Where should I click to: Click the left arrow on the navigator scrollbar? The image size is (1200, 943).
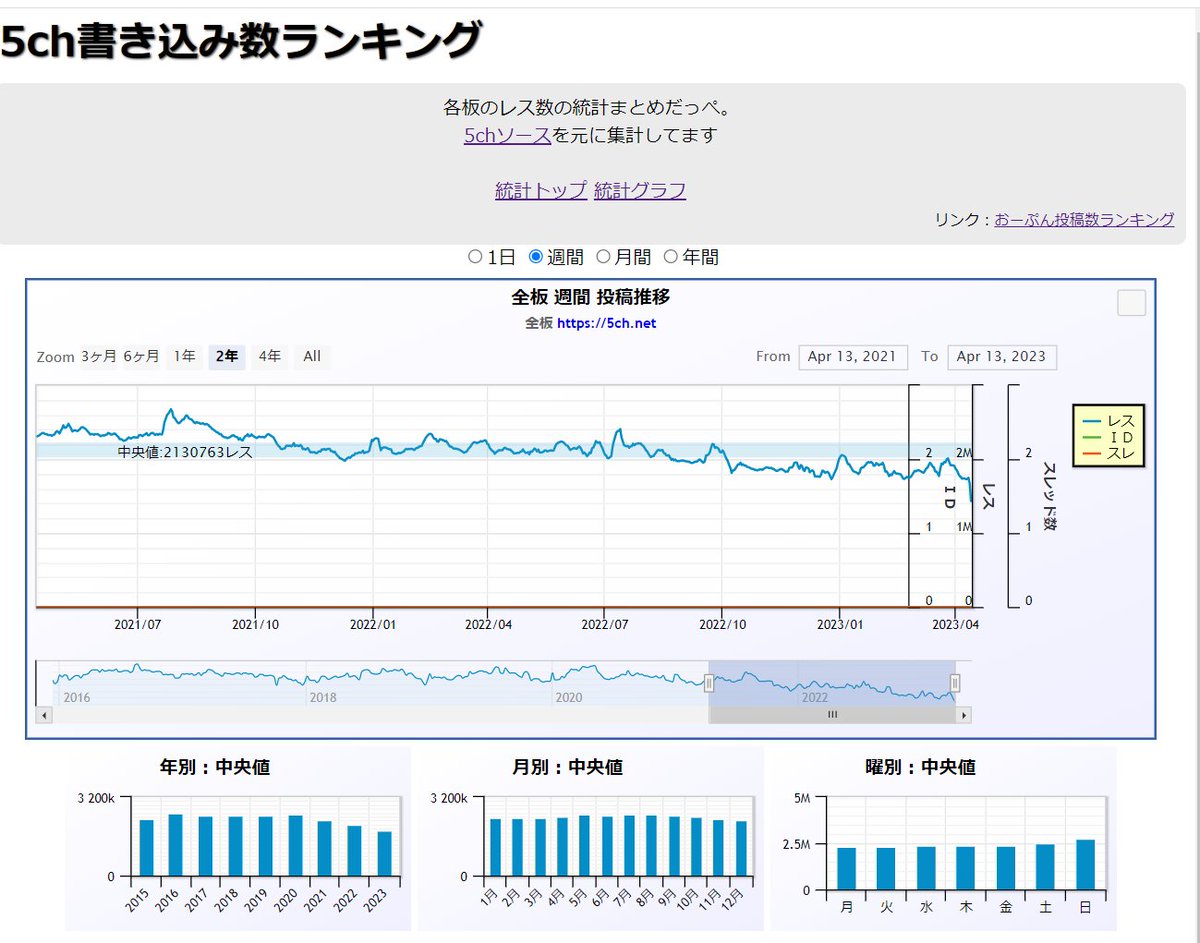[x=42, y=715]
